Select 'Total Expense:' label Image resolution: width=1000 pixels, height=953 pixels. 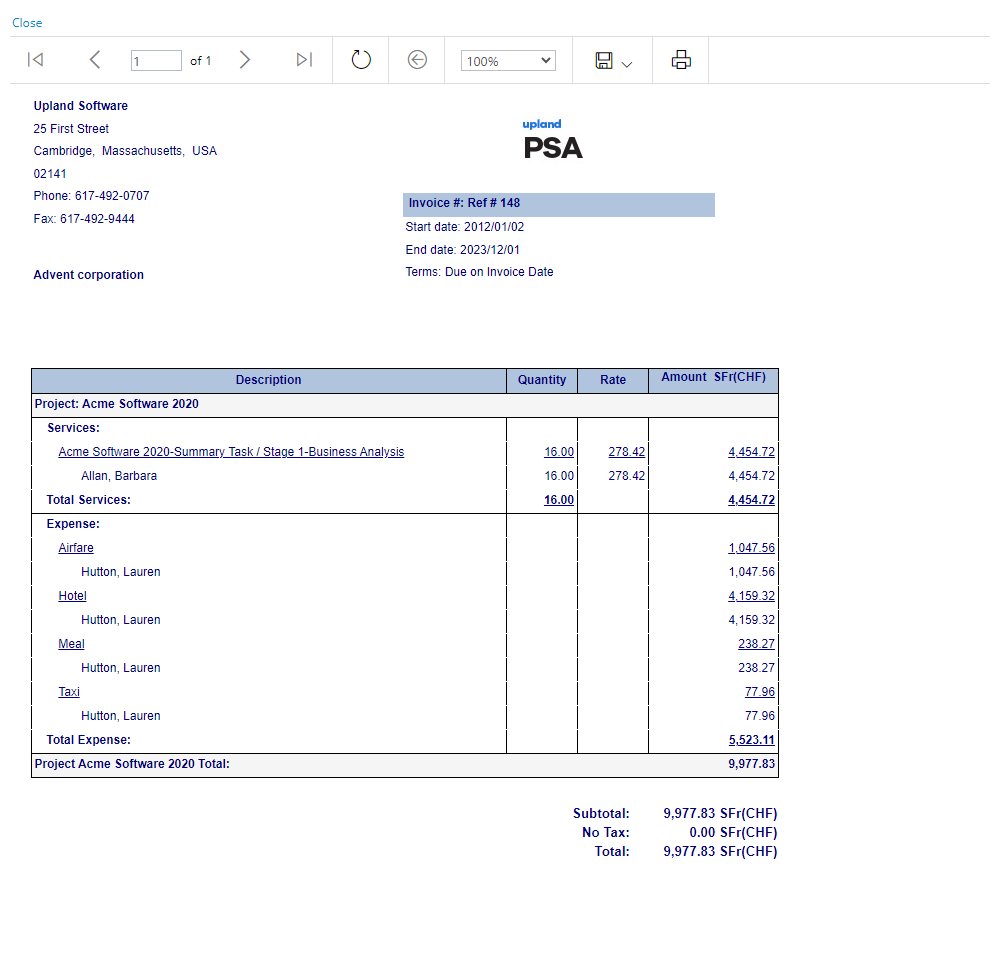coord(89,740)
